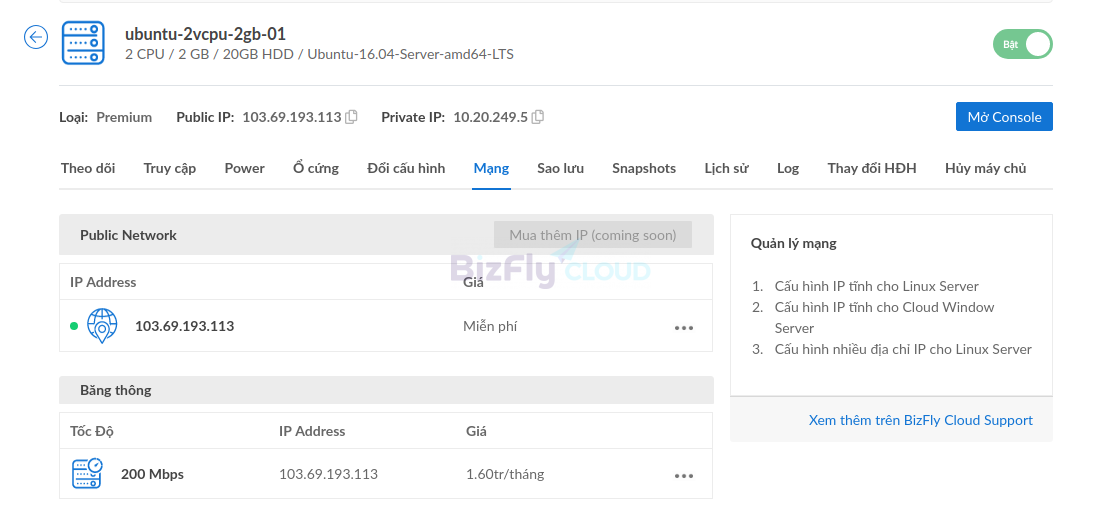Switch to the Sao lưu tab

point(561,168)
